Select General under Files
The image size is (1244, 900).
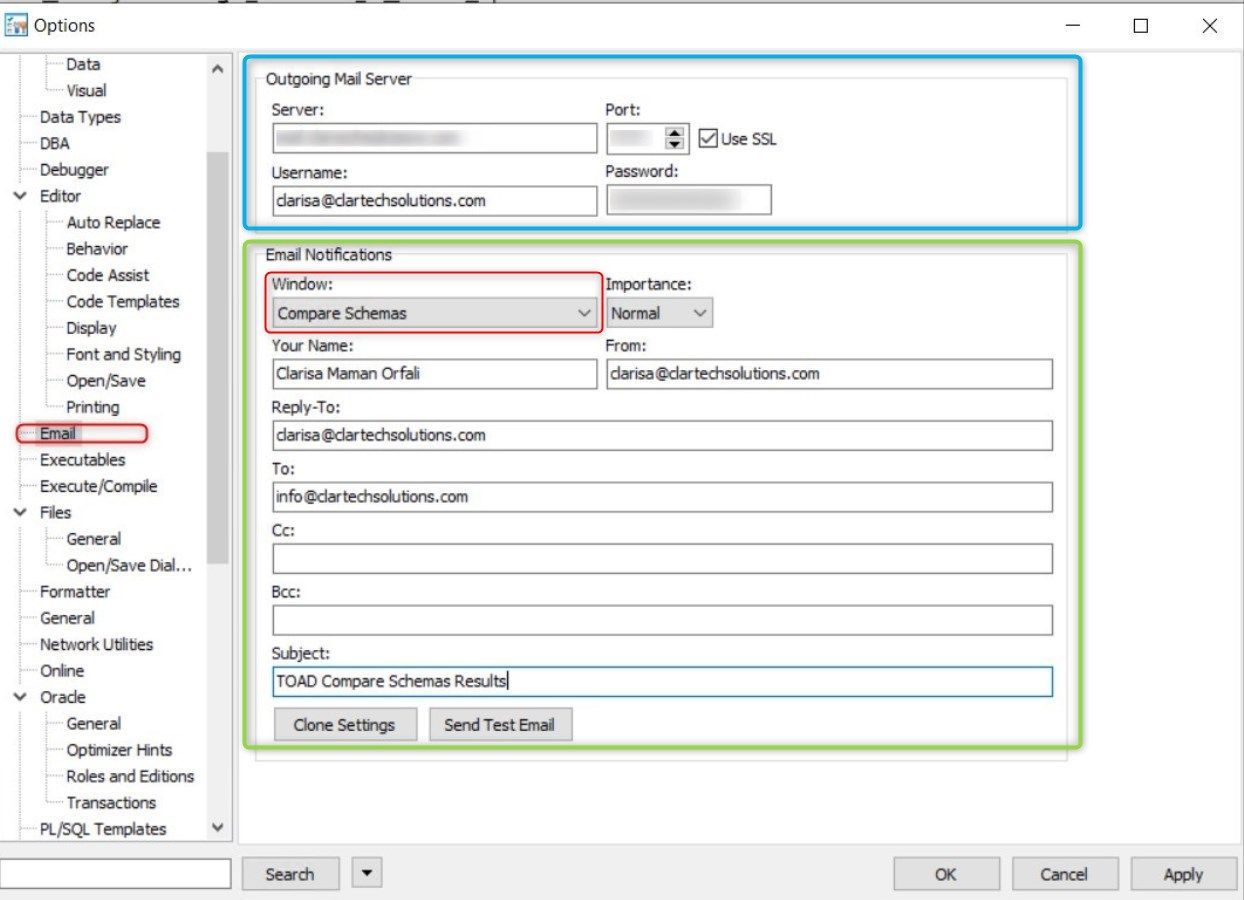[93, 538]
